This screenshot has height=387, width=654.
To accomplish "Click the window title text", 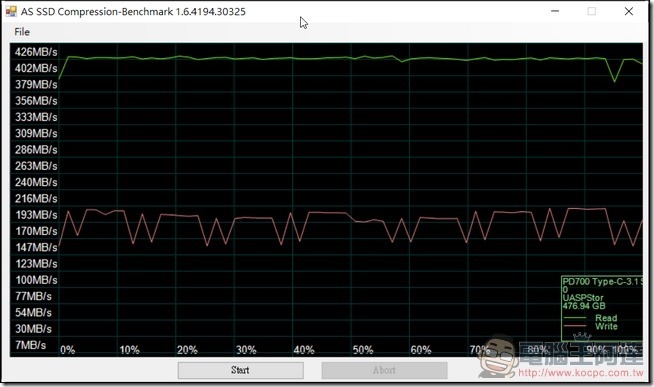I will 133,12.
